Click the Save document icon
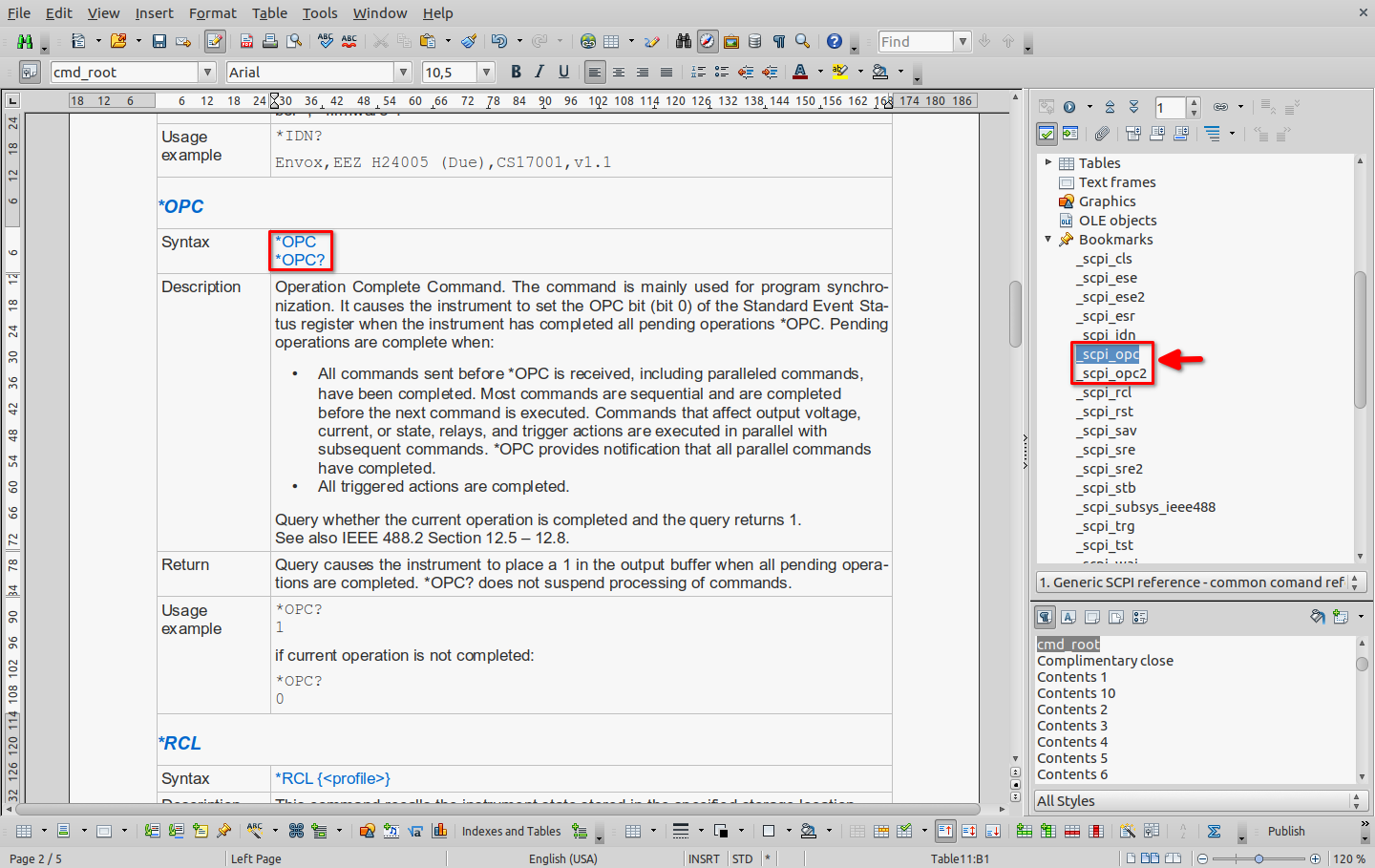Screen dimensions: 1375x868 pos(159,41)
